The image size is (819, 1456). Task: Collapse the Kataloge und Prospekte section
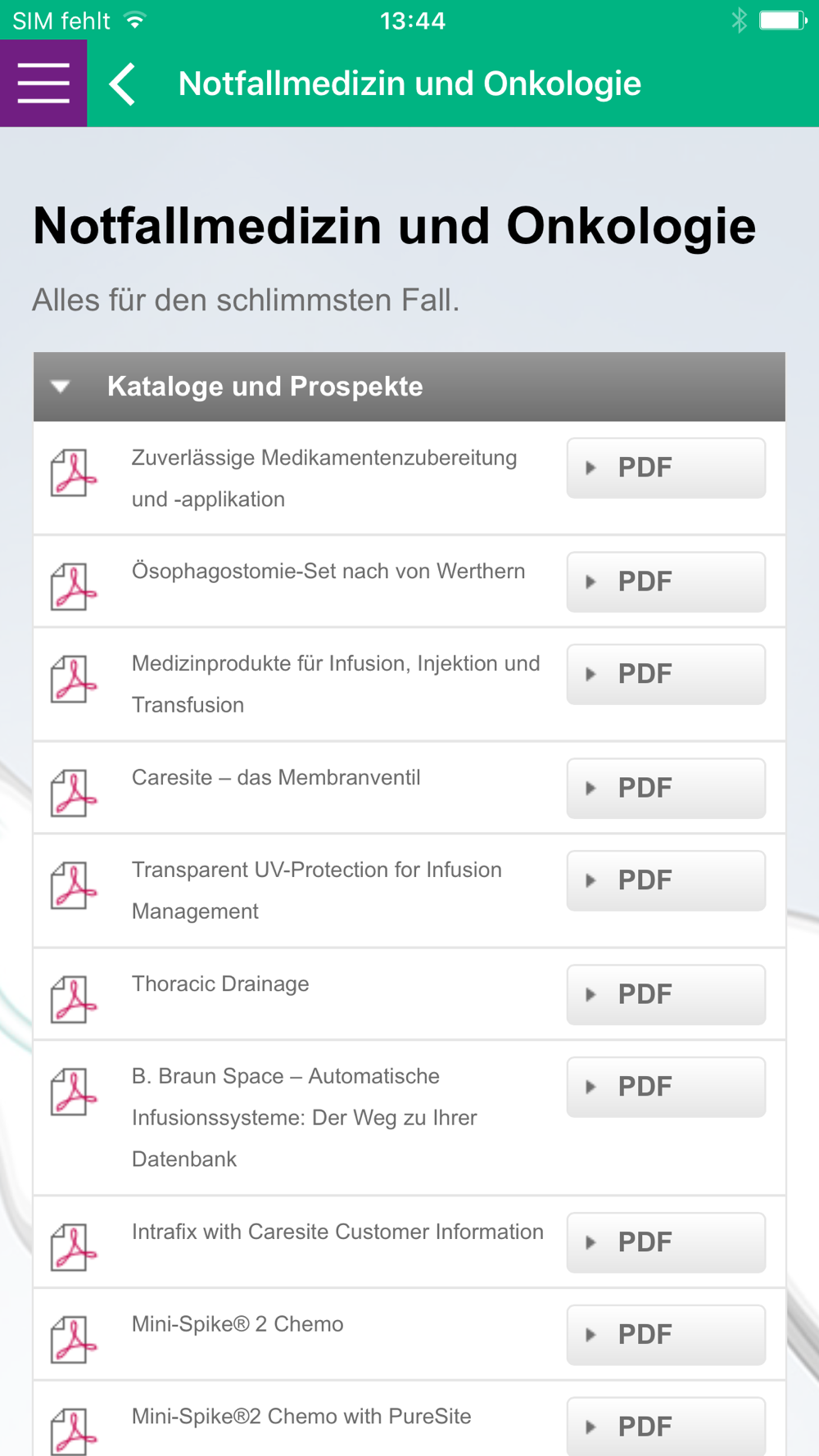[x=61, y=387]
